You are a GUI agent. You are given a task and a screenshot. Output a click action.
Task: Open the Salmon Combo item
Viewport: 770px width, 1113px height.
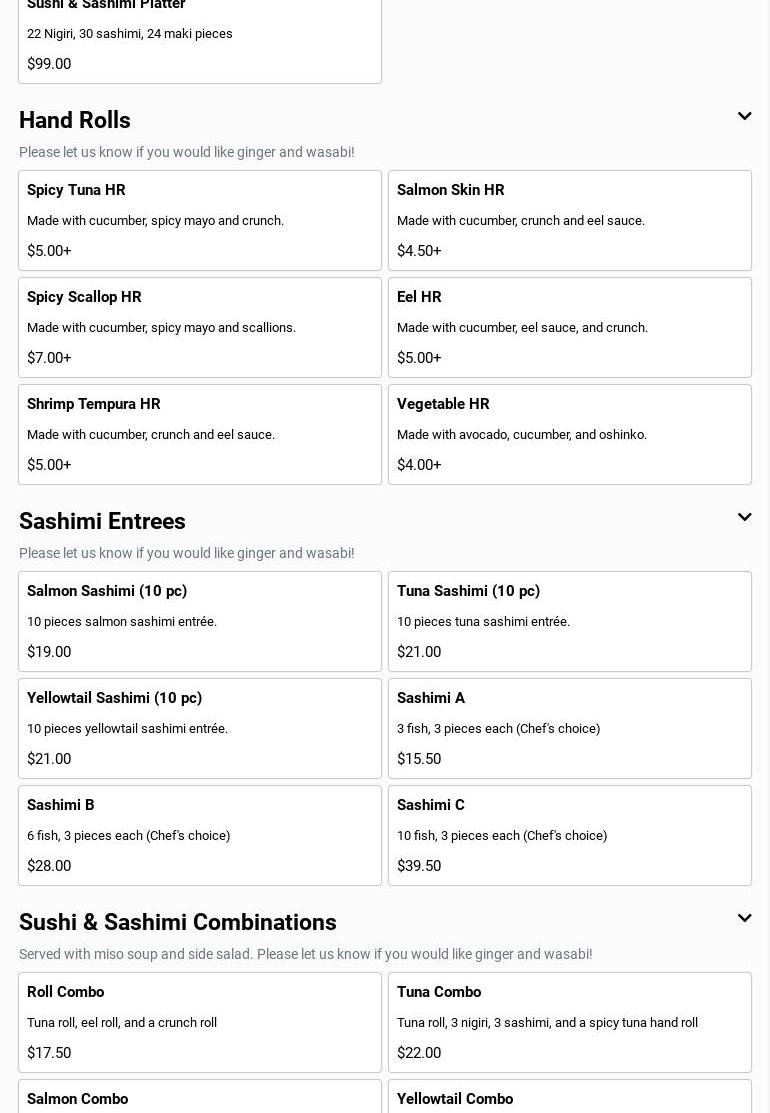(200, 1098)
